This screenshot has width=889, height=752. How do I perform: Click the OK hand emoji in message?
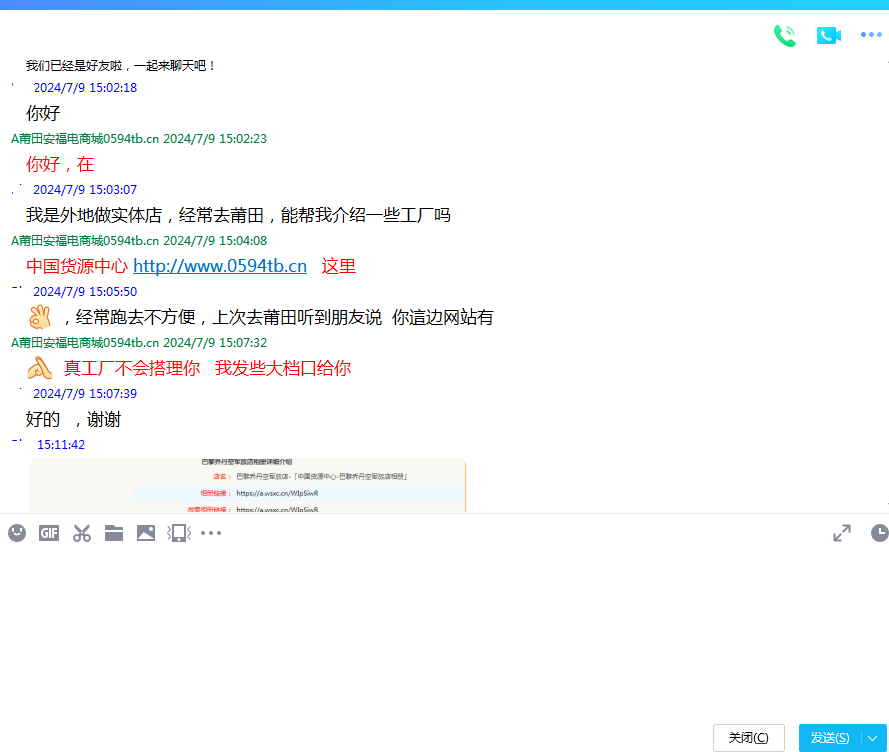[x=40, y=317]
